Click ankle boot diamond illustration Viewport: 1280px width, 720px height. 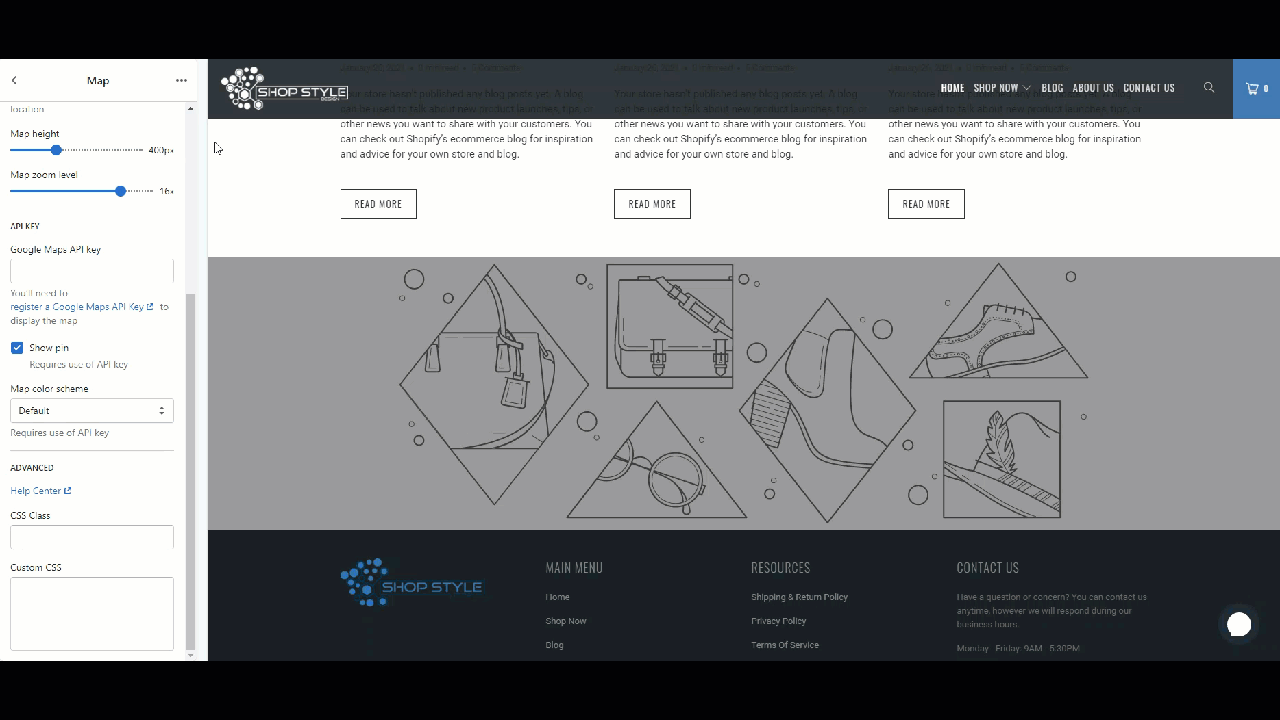[827, 411]
